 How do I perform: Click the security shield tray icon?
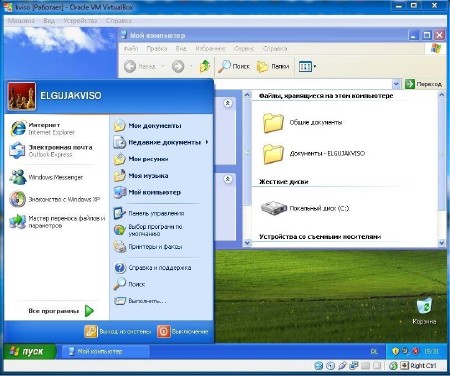point(395,351)
